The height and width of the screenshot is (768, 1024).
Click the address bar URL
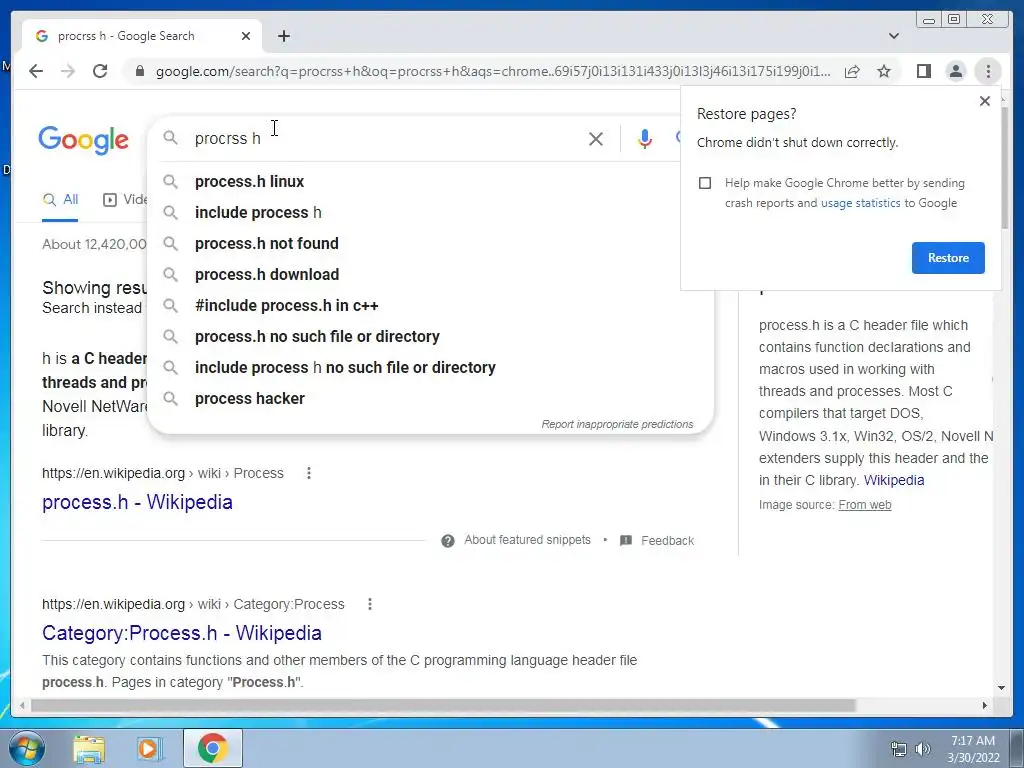pyautogui.click(x=493, y=71)
